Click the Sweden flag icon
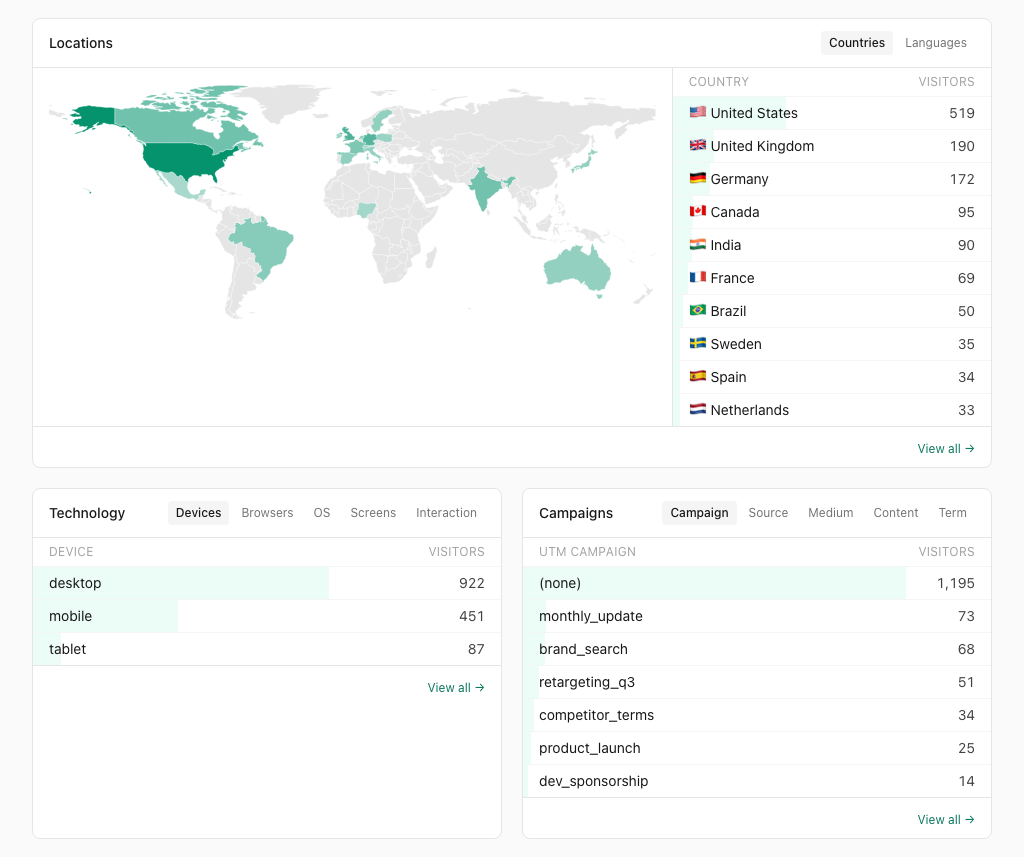Screen dimensions: 1024x857 [x=697, y=343]
